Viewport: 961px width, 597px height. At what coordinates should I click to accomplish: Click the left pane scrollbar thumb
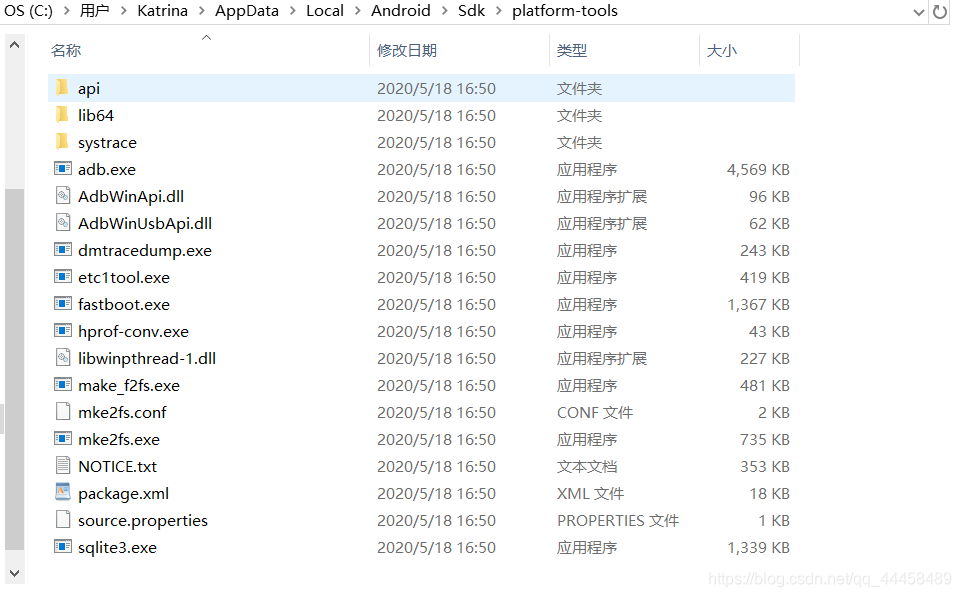point(15,370)
